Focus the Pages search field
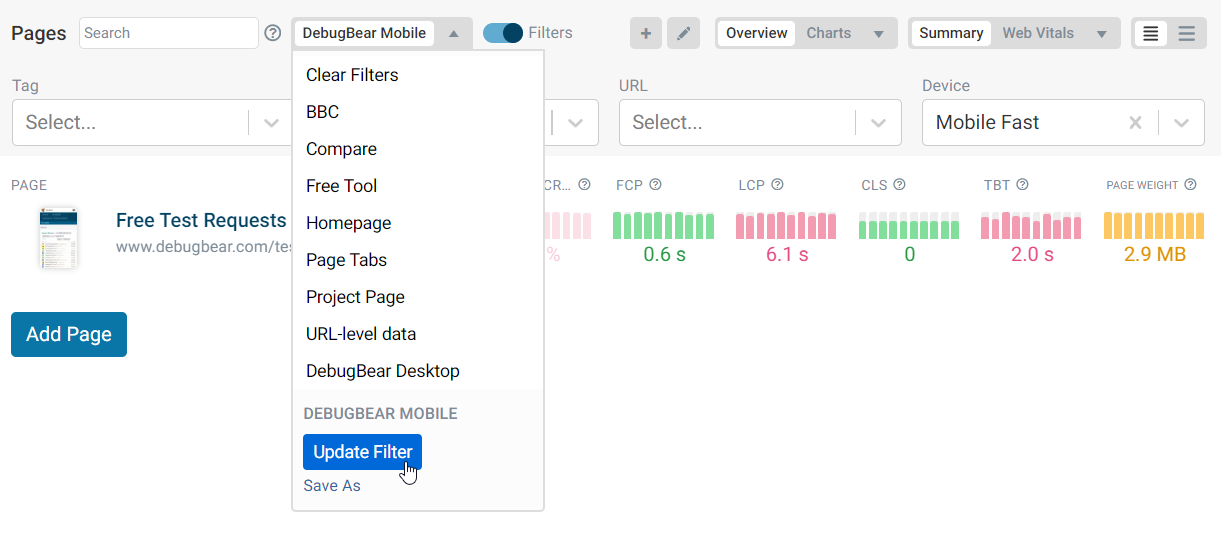The height and width of the screenshot is (551, 1221). pyautogui.click(x=169, y=33)
